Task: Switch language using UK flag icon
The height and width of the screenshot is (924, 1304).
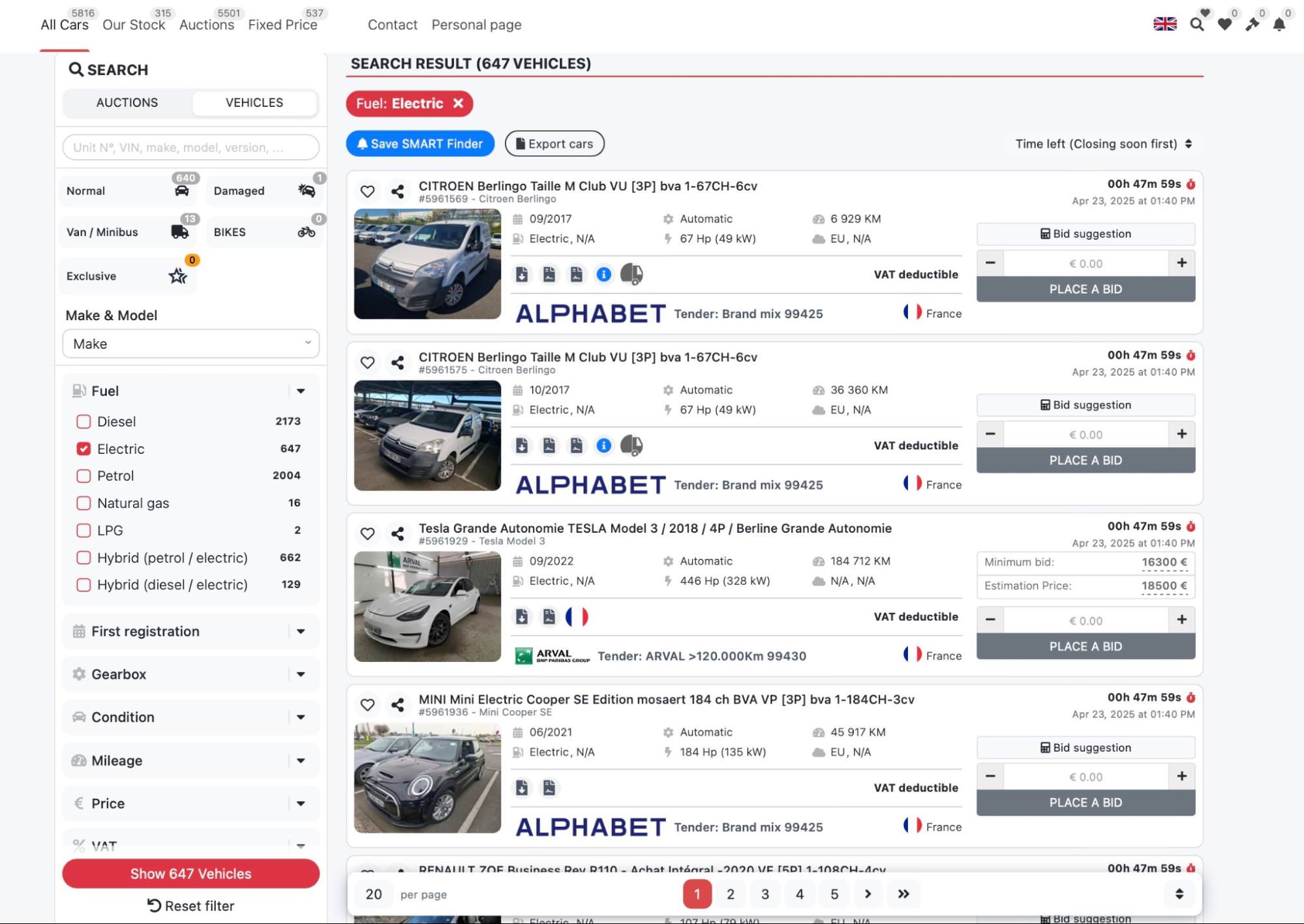Action: click(1164, 24)
